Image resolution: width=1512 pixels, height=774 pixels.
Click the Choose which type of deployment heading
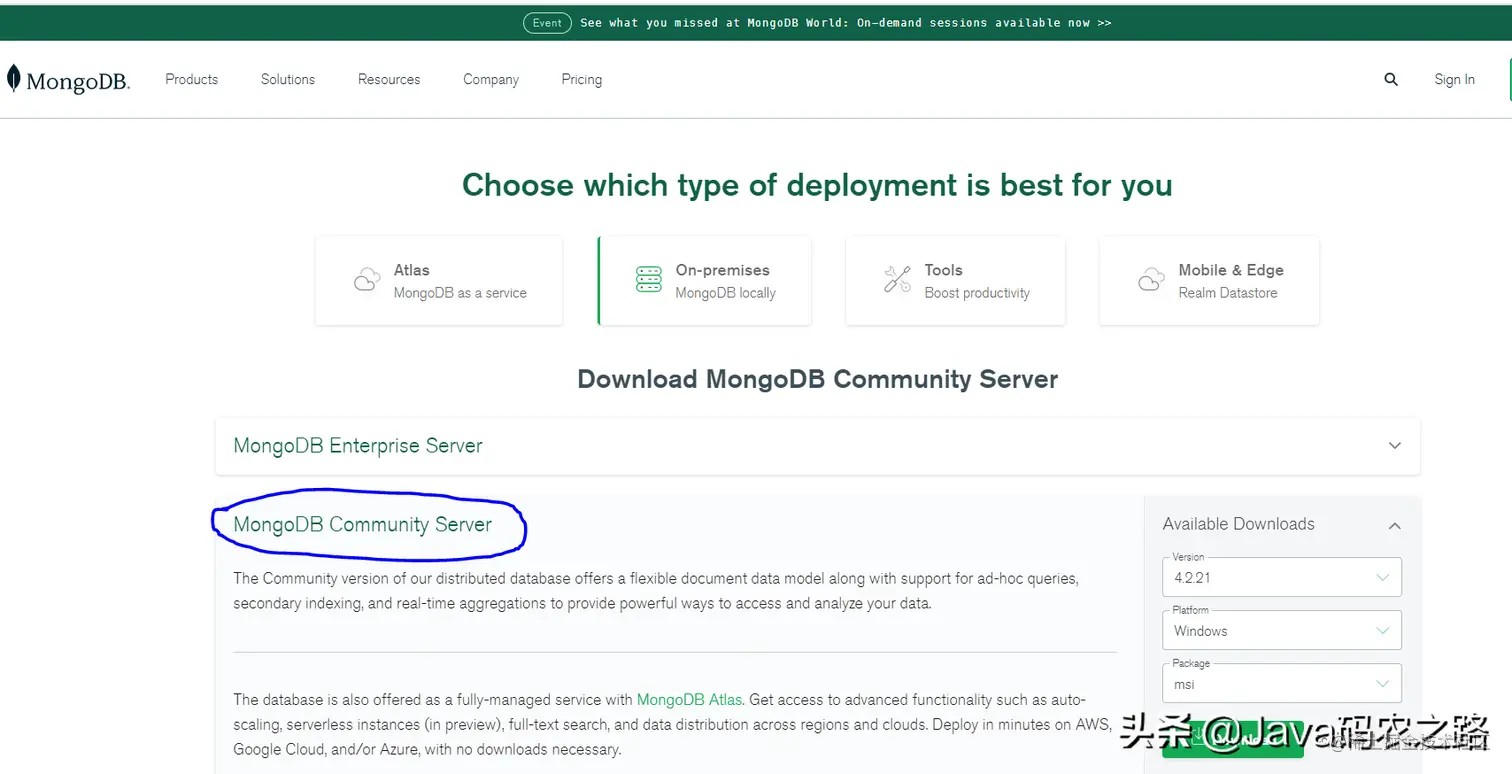point(817,185)
